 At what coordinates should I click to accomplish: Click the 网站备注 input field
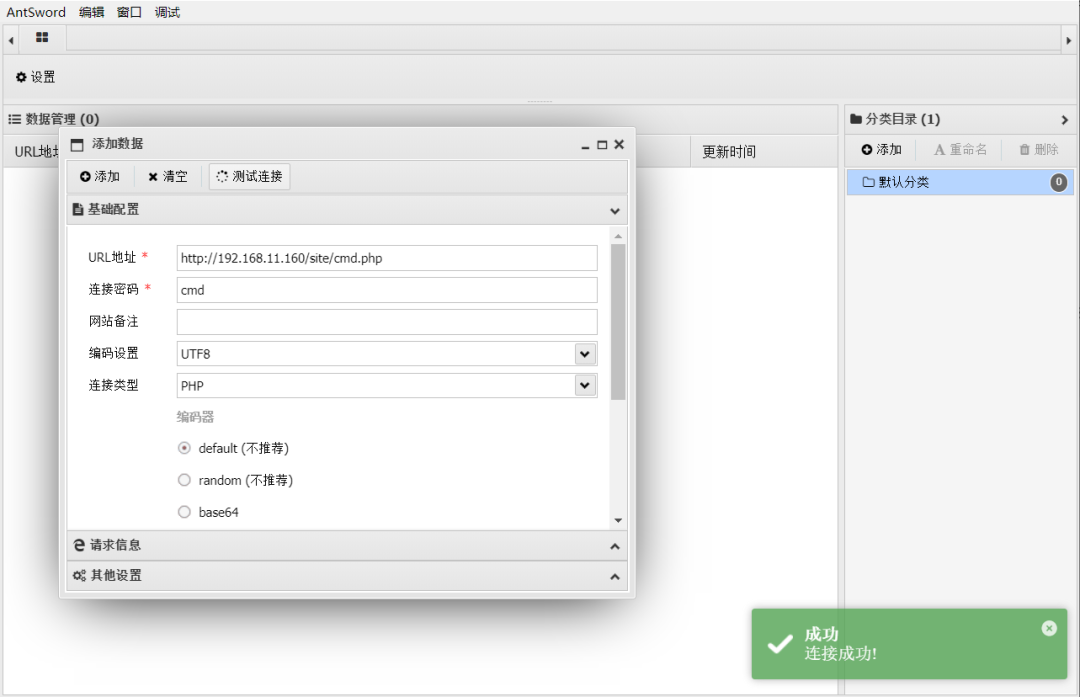[x=386, y=322]
